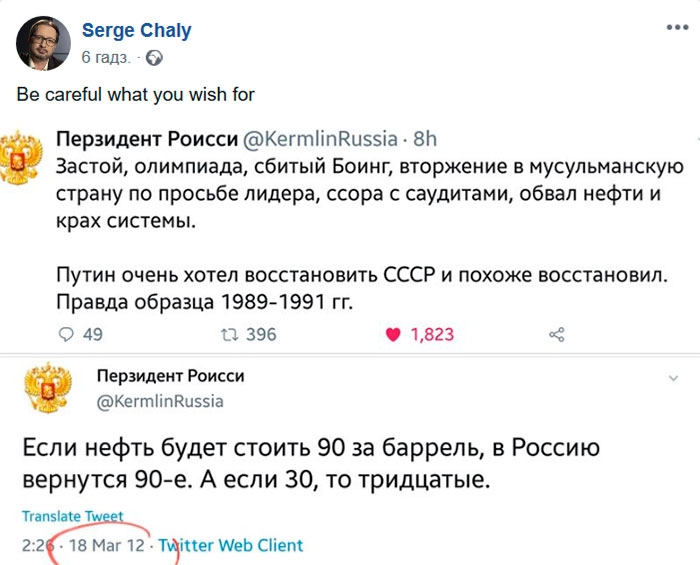This screenshot has width=700, height=565.
Task: Open the post's three-dot options menu
Action: coord(677,29)
